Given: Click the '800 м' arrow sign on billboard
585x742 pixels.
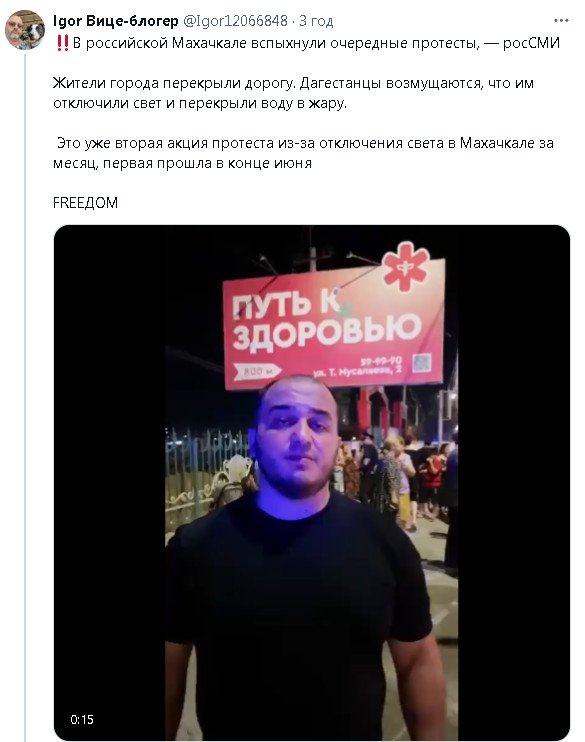Looking at the screenshot, I should (257, 371).
